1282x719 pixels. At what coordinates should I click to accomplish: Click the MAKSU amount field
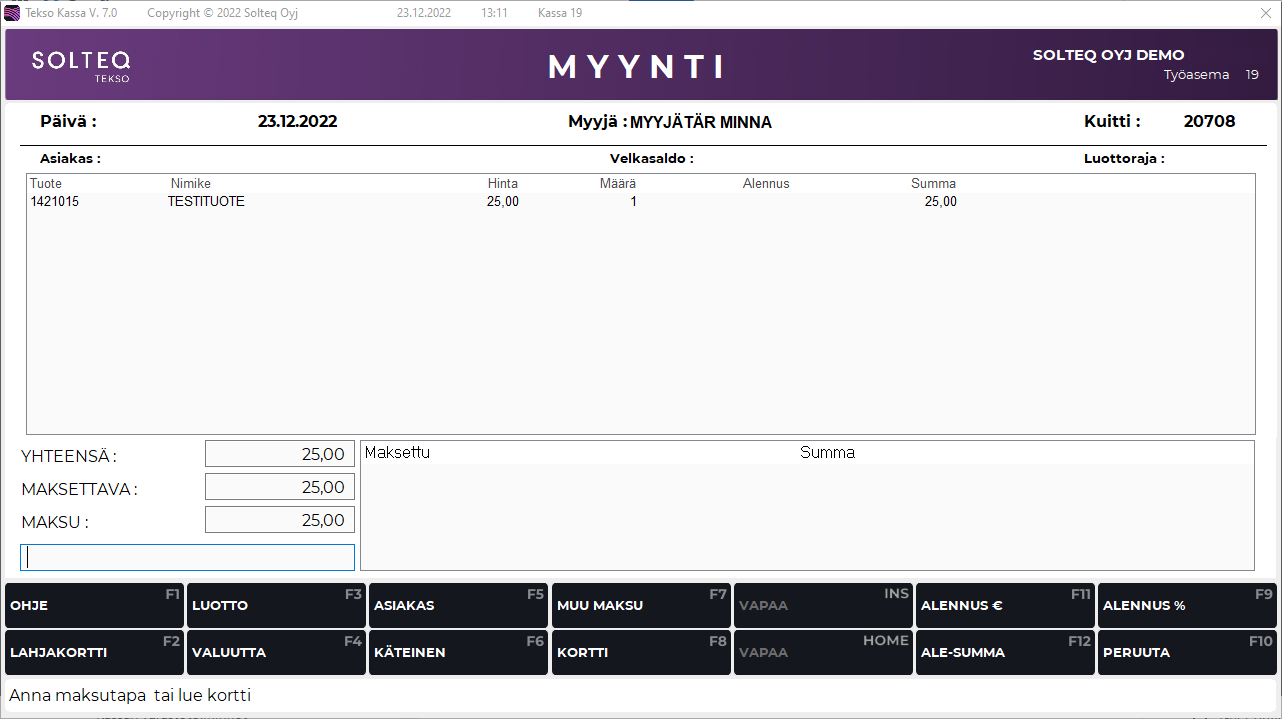[280, 520]
